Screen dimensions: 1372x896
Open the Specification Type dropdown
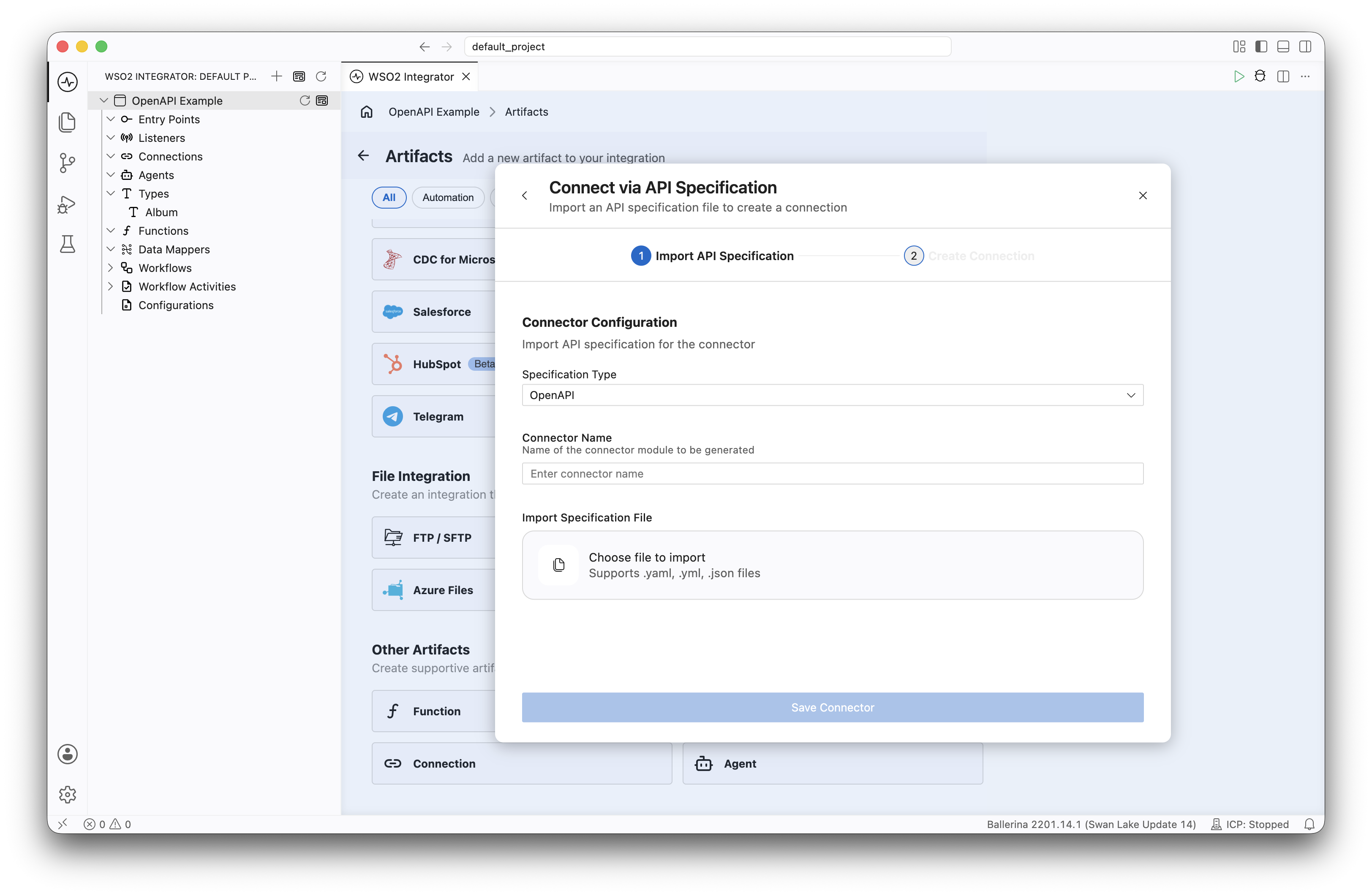click(x=833, y=395)
